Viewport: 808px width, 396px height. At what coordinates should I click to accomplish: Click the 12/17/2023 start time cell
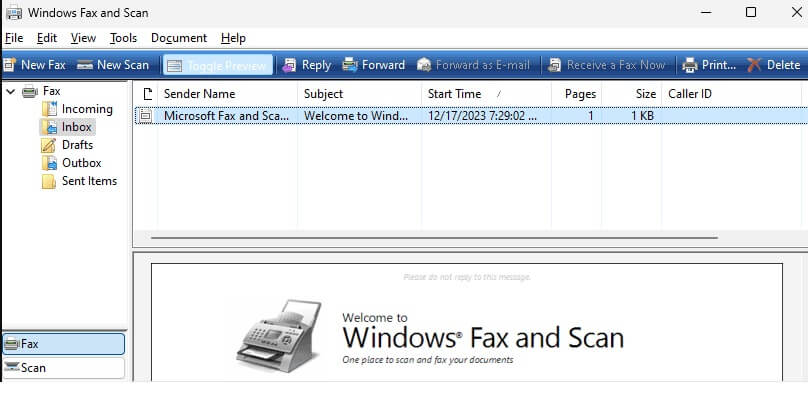(x=482, y=116)
